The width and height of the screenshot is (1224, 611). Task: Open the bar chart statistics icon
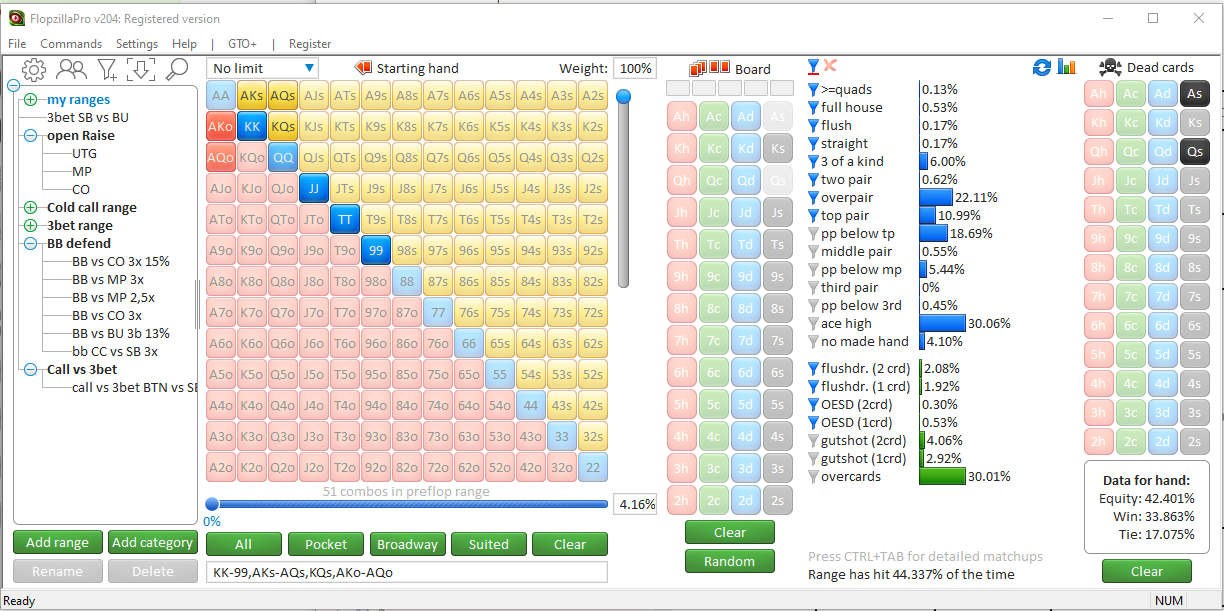pyautogui.click(x=1067, y=67)
